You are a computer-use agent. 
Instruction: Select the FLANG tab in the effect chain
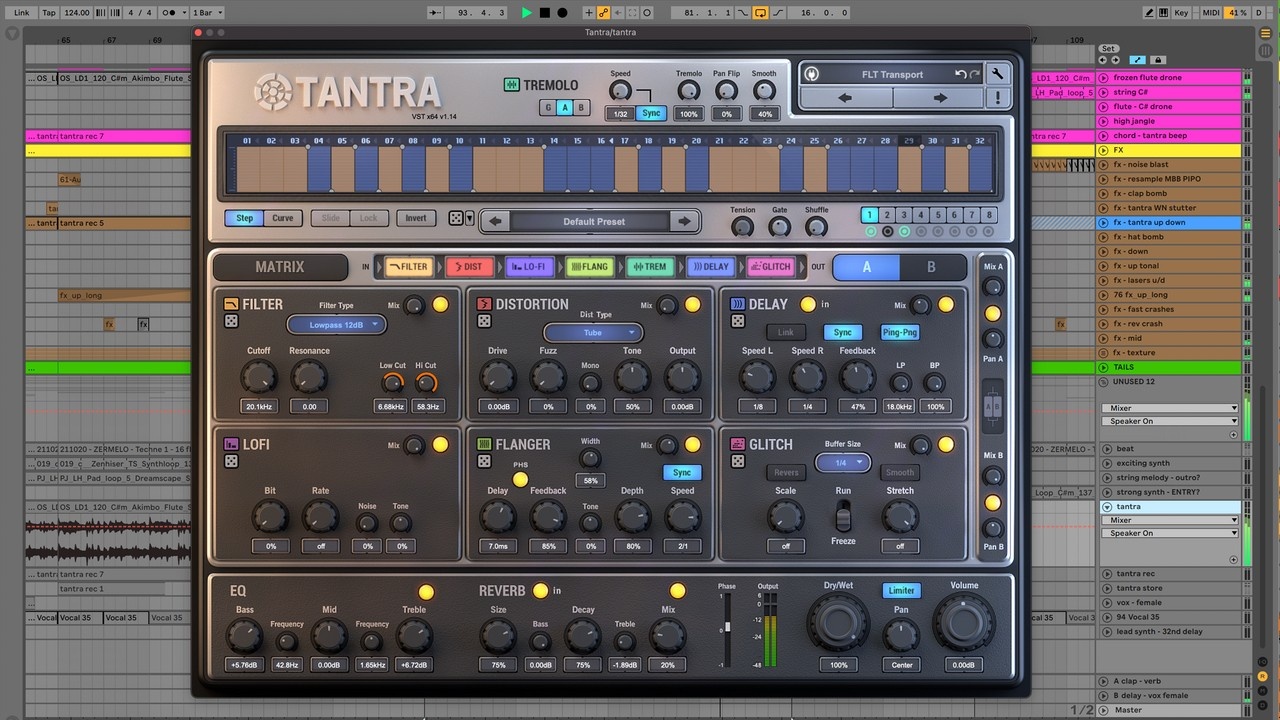[589, 267]
